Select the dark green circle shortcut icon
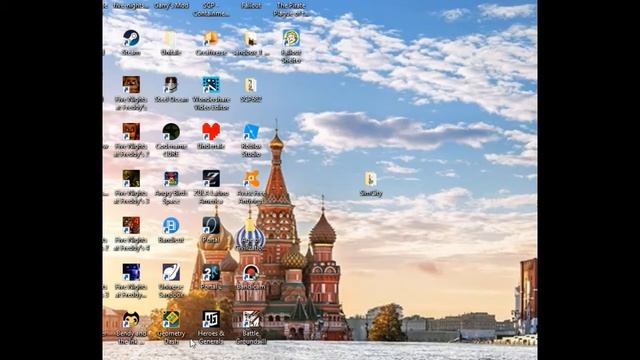 pyautogui.click(x=171, y=132)
